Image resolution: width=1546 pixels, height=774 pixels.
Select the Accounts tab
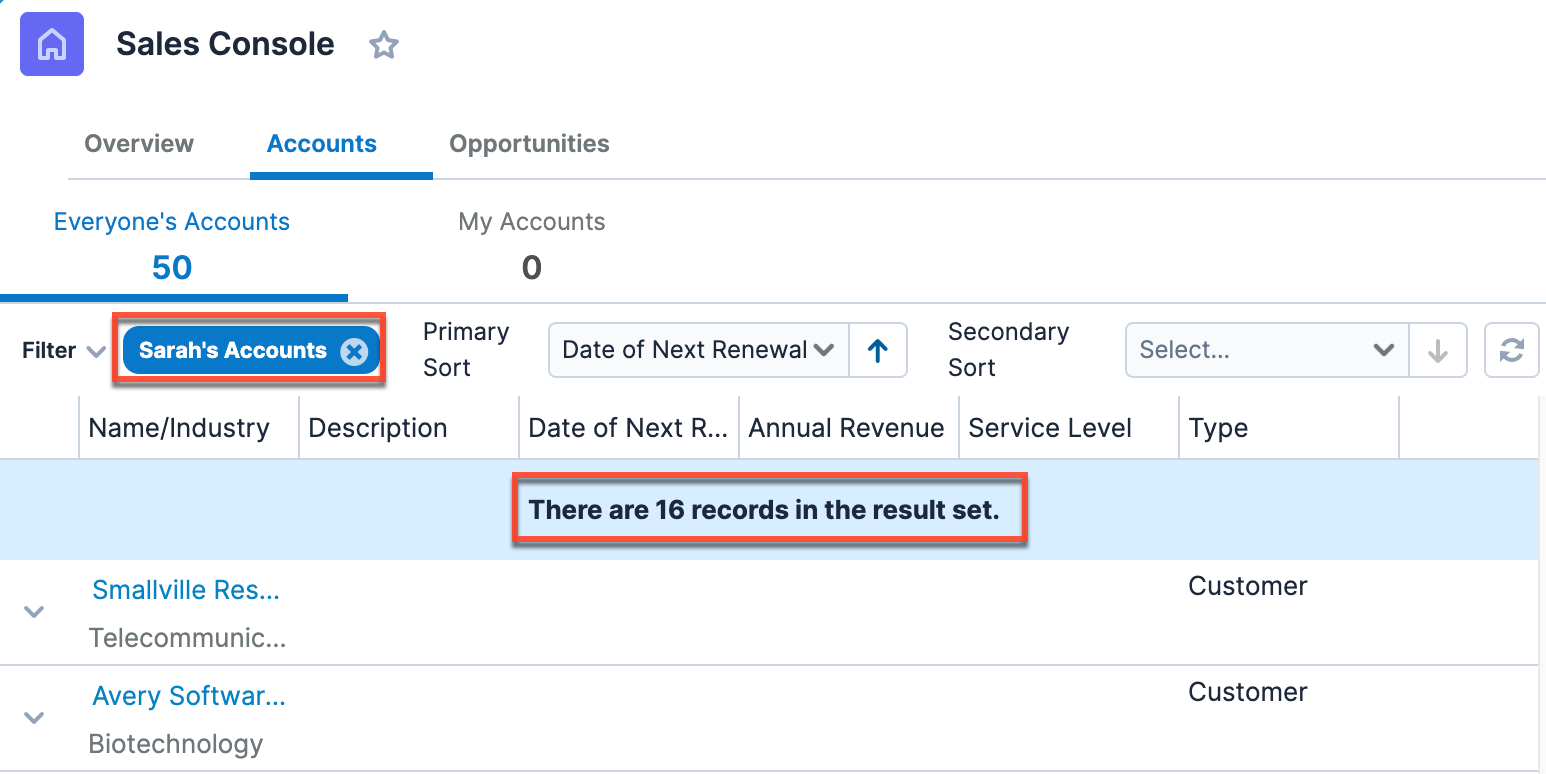[x=322, y=144]
